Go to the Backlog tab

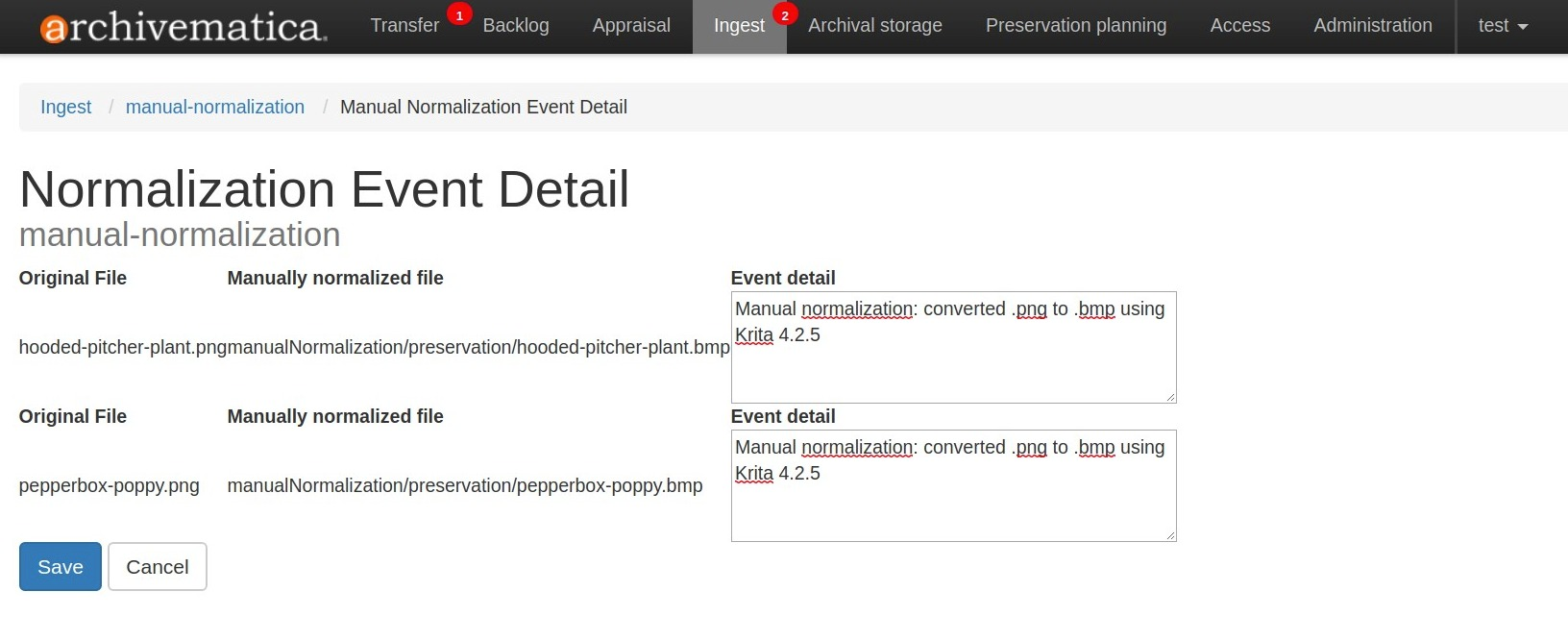click(516, 26)
